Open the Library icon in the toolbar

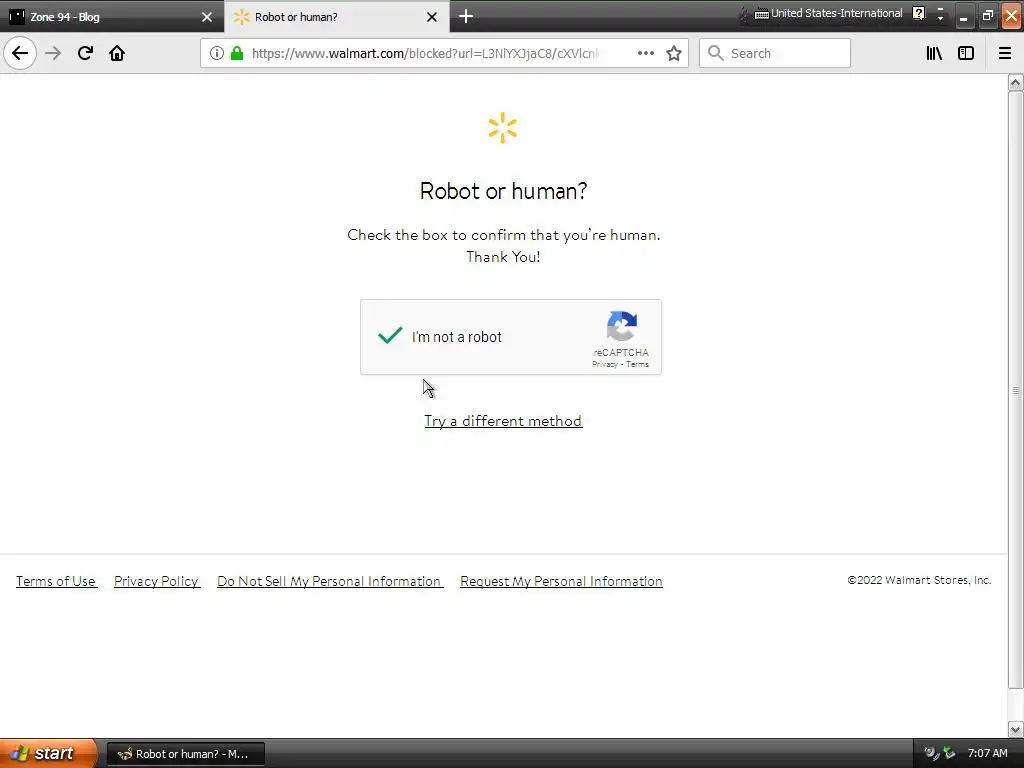pos(934,53)
